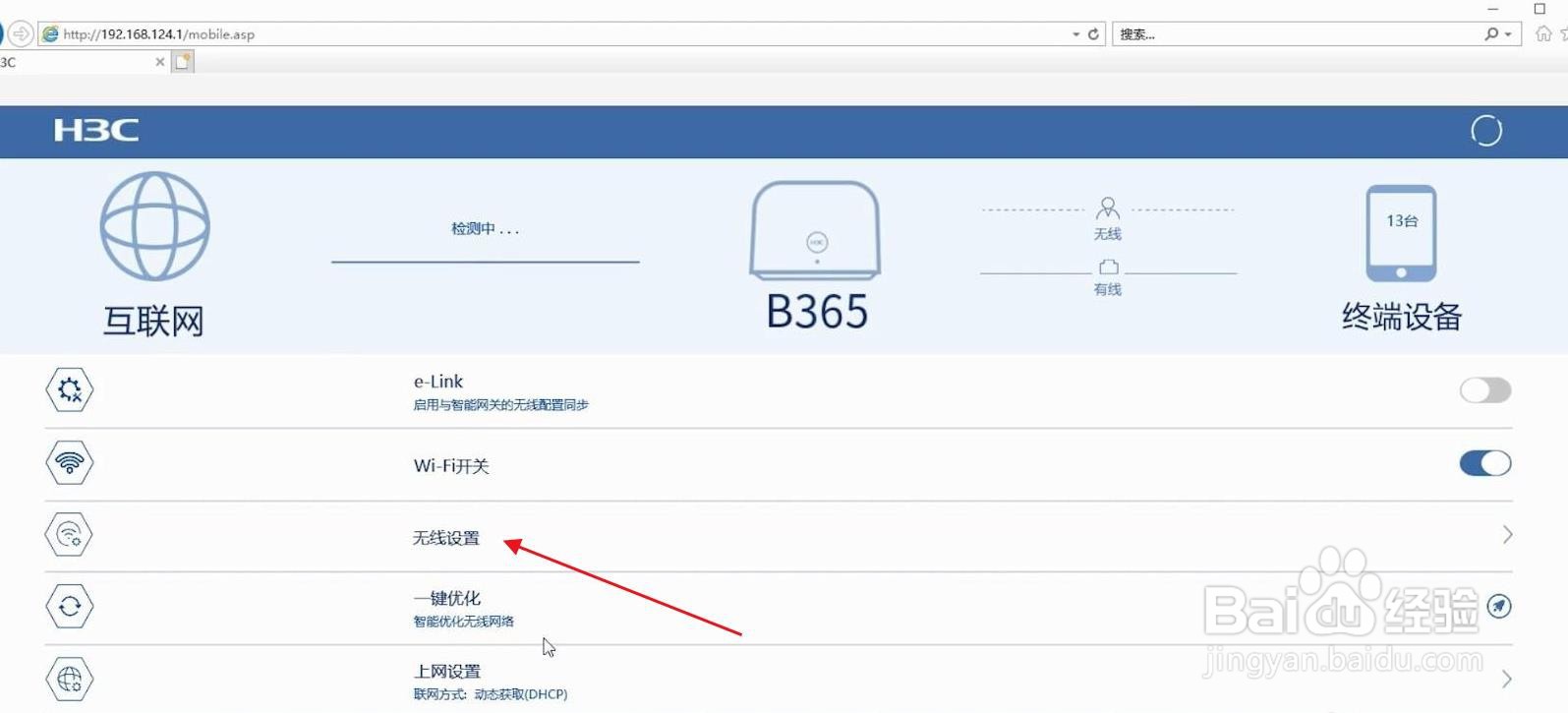Click the e-Link label
Viewport: 1568px width, 713px height.
coord(437,382)
